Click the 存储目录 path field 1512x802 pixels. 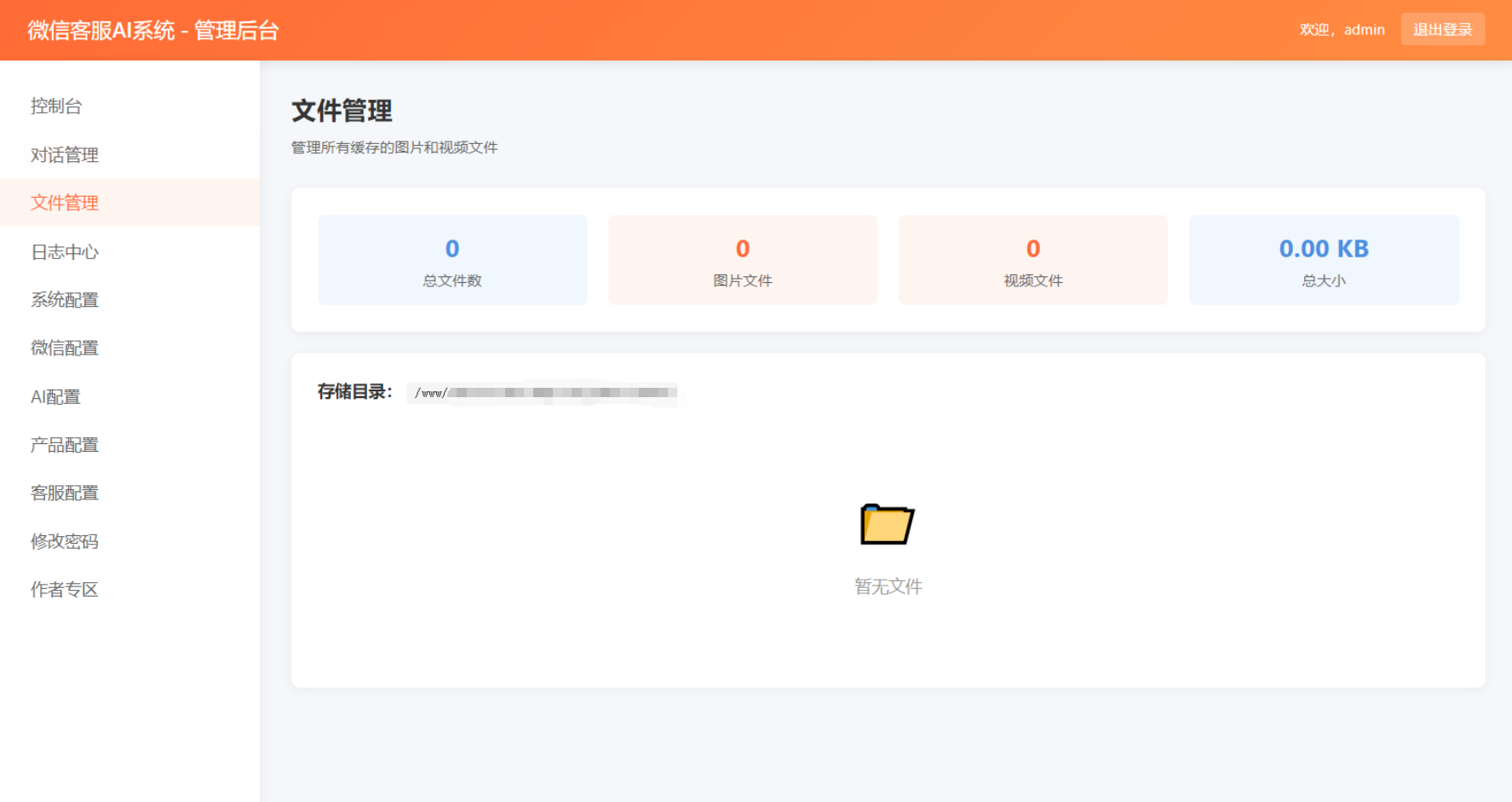pyautogui.click(x=545, y=393)
